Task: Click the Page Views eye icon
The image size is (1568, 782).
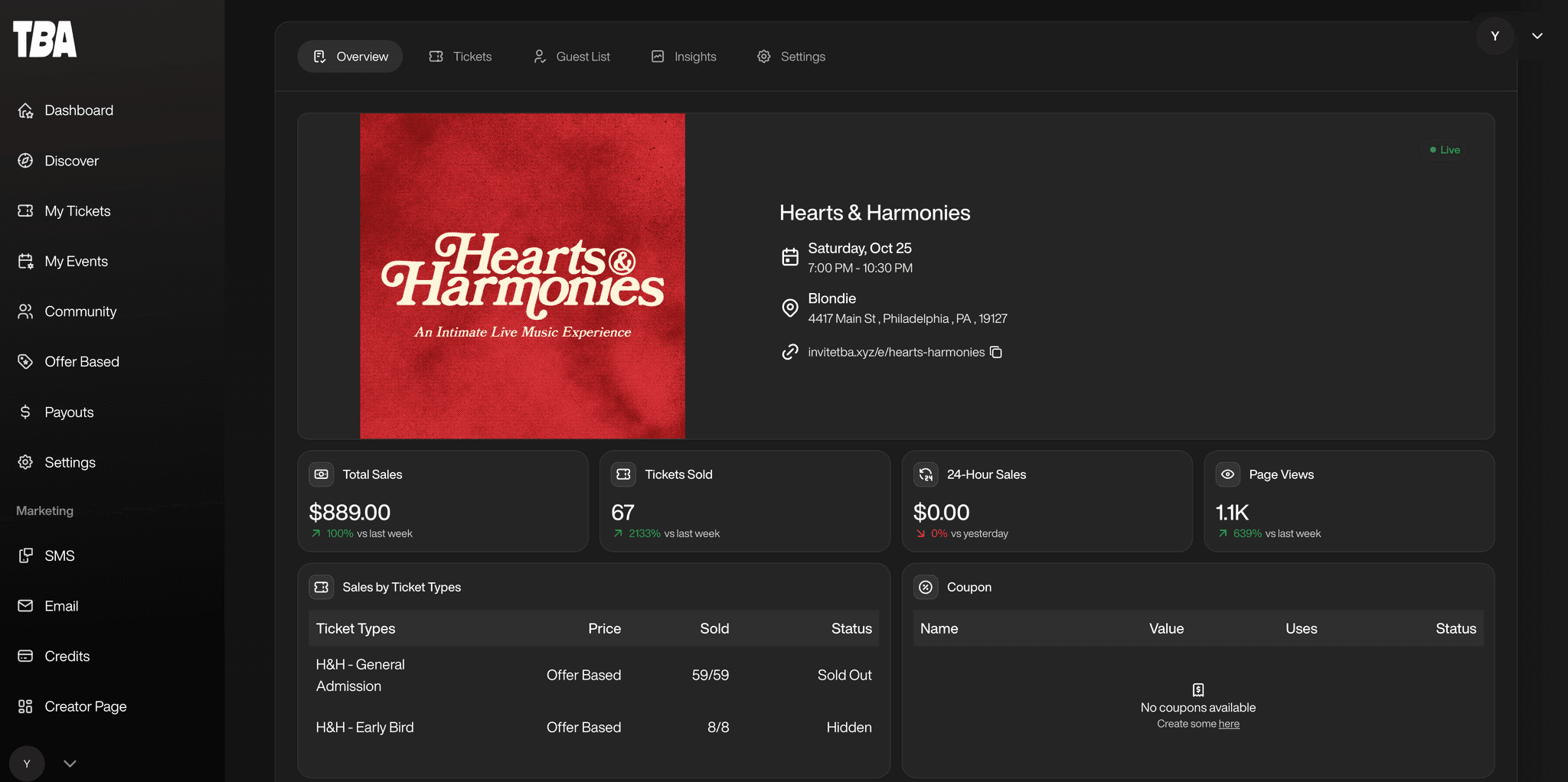Action: pos(1228,474)
